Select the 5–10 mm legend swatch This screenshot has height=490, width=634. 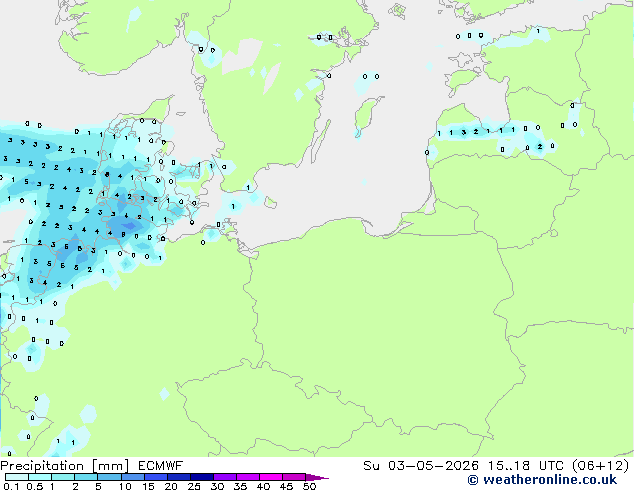[109, 477]
